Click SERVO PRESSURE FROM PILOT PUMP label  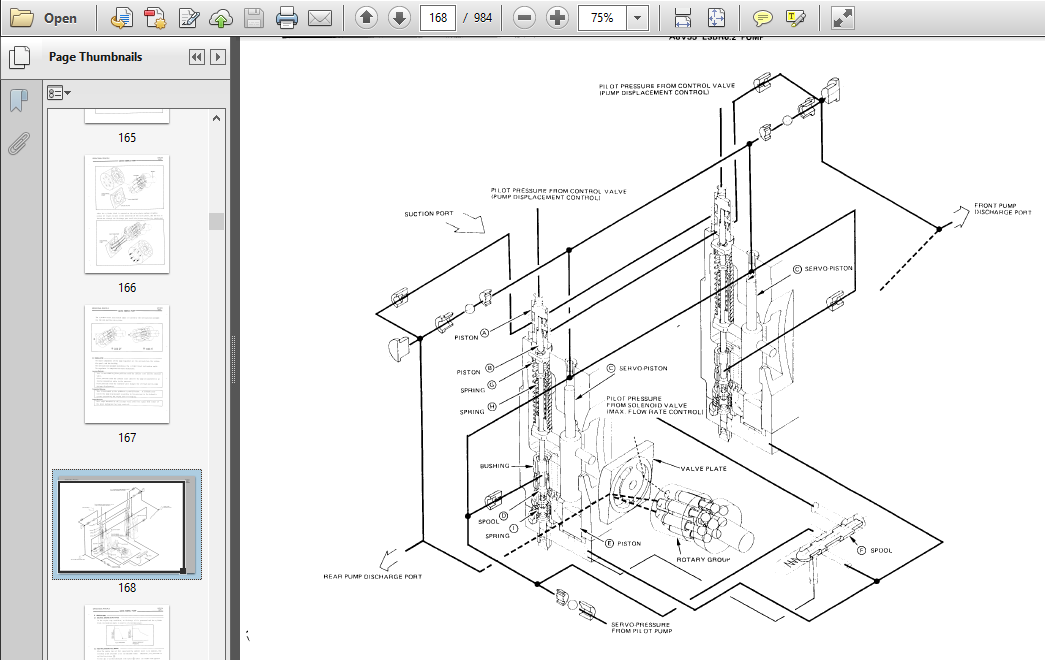(x=642, y=628)
